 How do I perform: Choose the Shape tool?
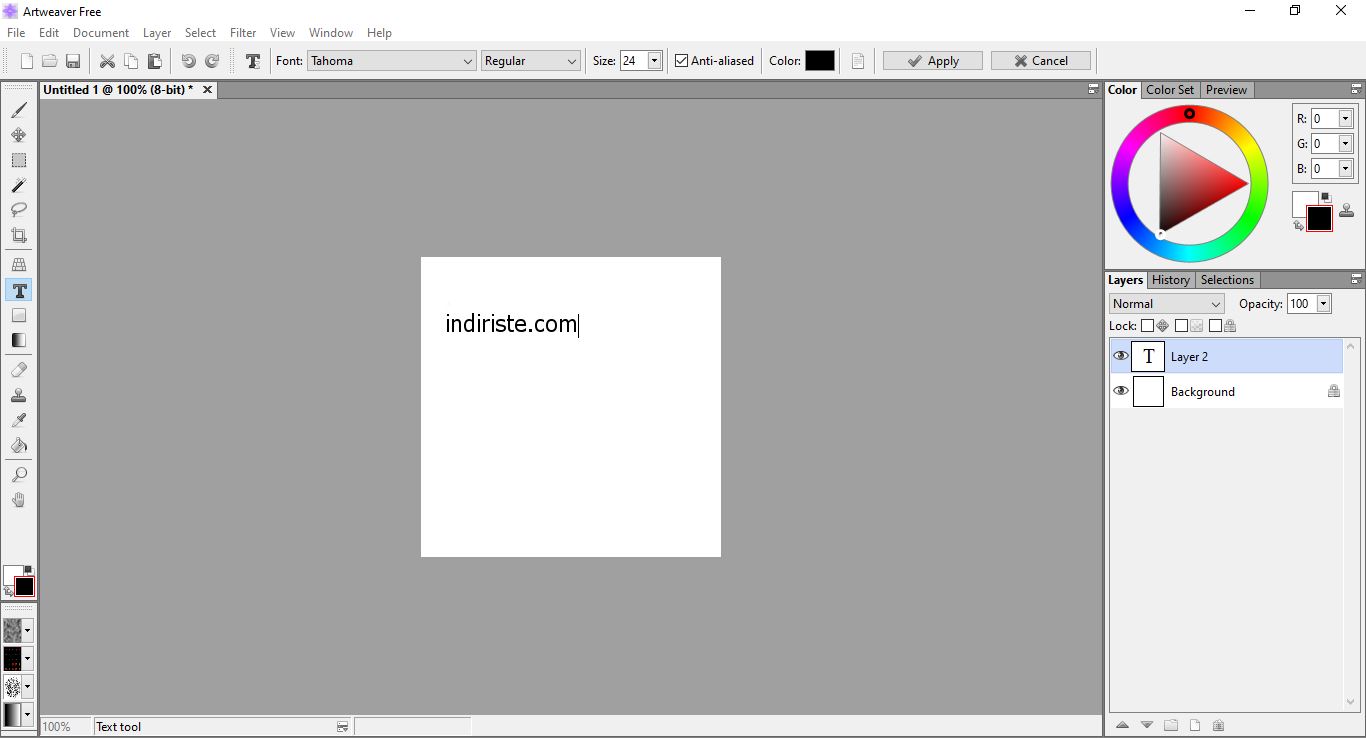(19, 315)
